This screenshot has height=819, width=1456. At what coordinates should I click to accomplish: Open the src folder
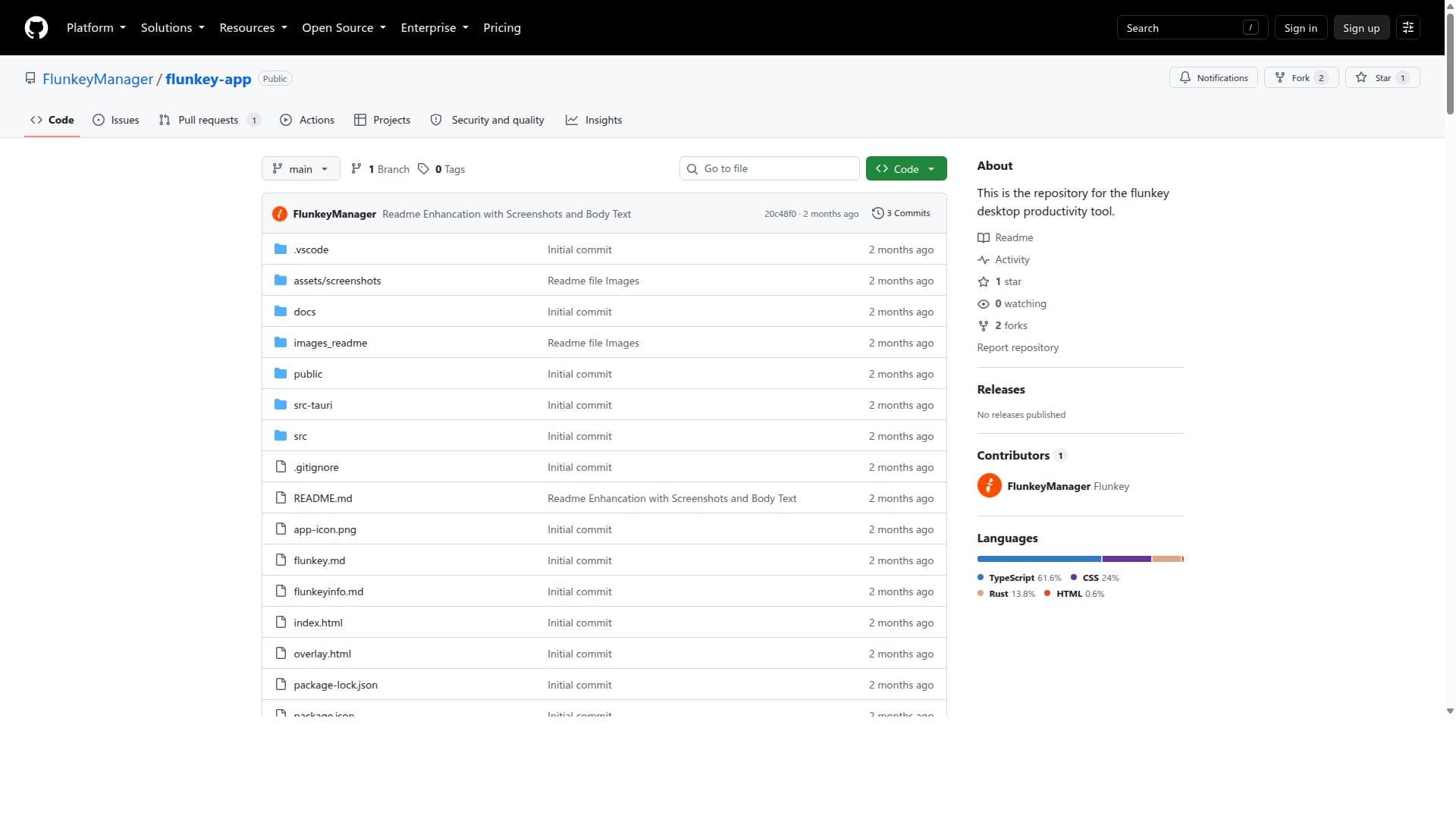point(300,437)
